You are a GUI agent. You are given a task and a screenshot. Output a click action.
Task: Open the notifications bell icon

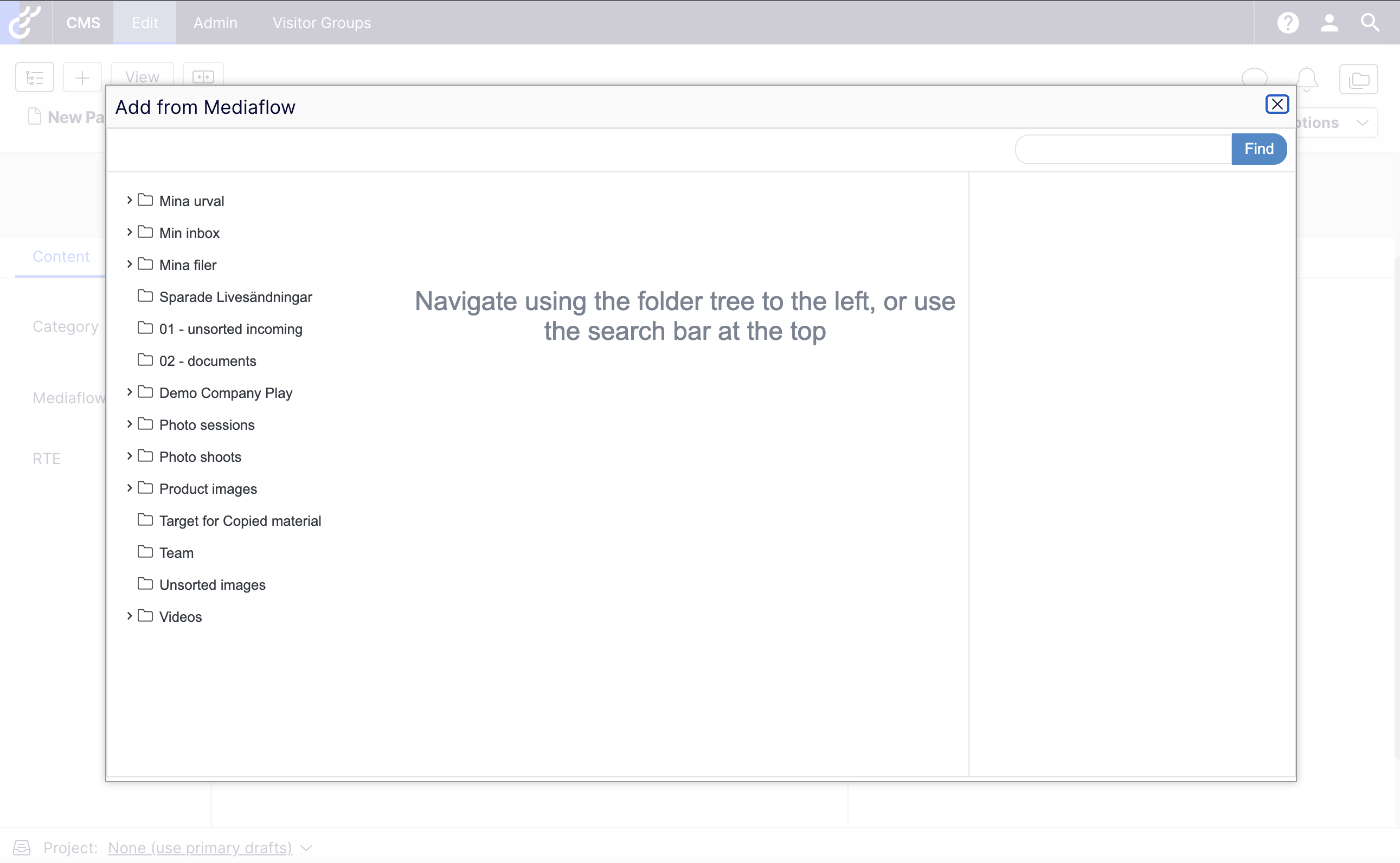[1307, 79]
